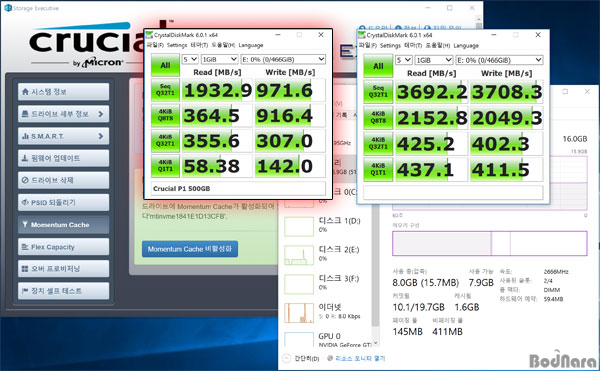Open 도움말(H) menu in right CrystalDiskMark
The width and height of the screenshot is (600, 371).
click(437, 46)
